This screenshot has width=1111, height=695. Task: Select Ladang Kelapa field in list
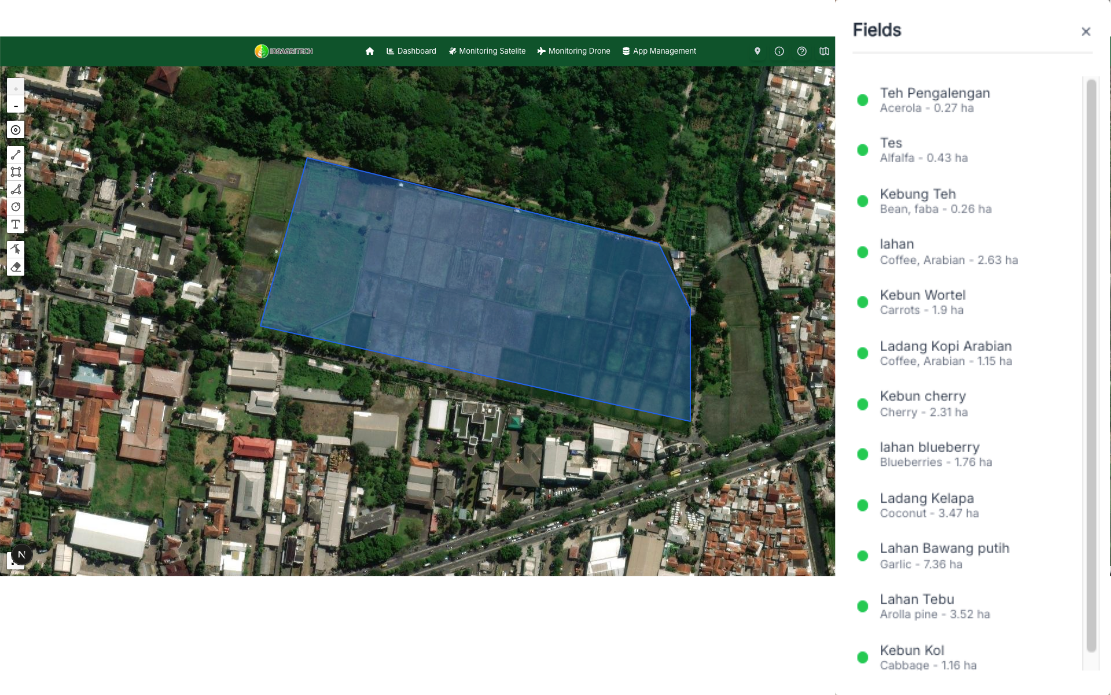click(x=926, y=505)
